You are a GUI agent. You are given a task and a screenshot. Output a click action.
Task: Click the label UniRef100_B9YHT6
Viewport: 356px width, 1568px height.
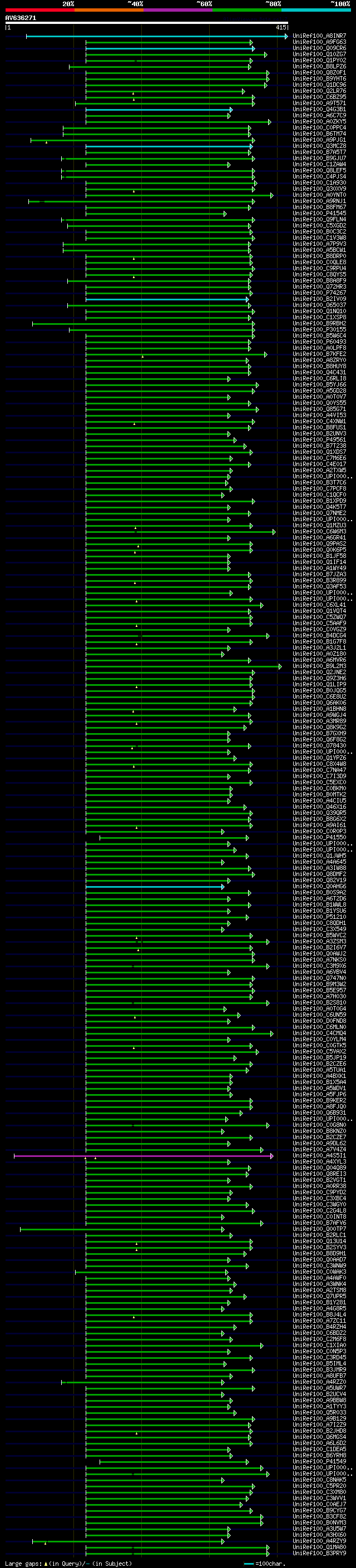[319, 78]
